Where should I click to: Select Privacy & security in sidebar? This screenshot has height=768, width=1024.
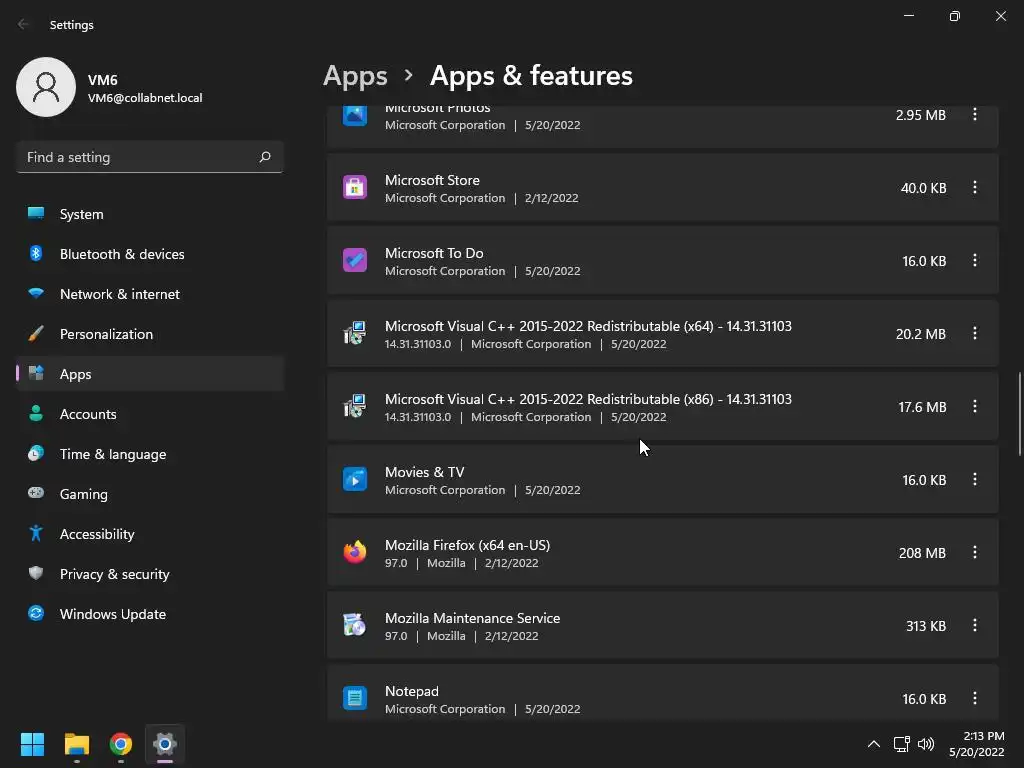[115, 574]
